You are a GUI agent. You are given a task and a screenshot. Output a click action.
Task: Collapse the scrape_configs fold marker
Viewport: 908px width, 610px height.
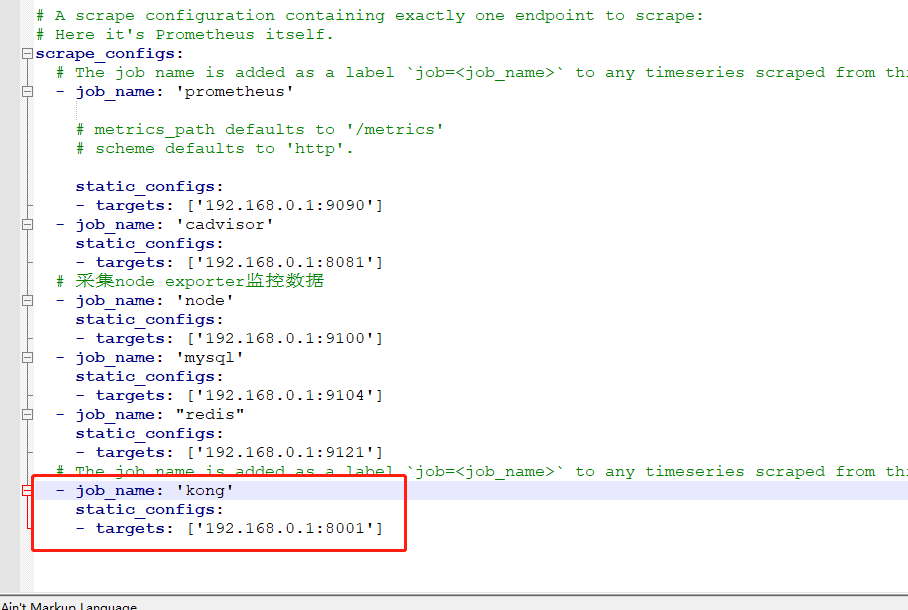tap(27, 54)
